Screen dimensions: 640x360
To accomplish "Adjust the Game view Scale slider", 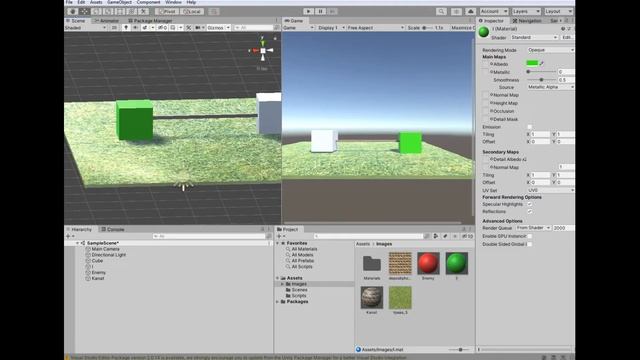I will coord(428,27).
